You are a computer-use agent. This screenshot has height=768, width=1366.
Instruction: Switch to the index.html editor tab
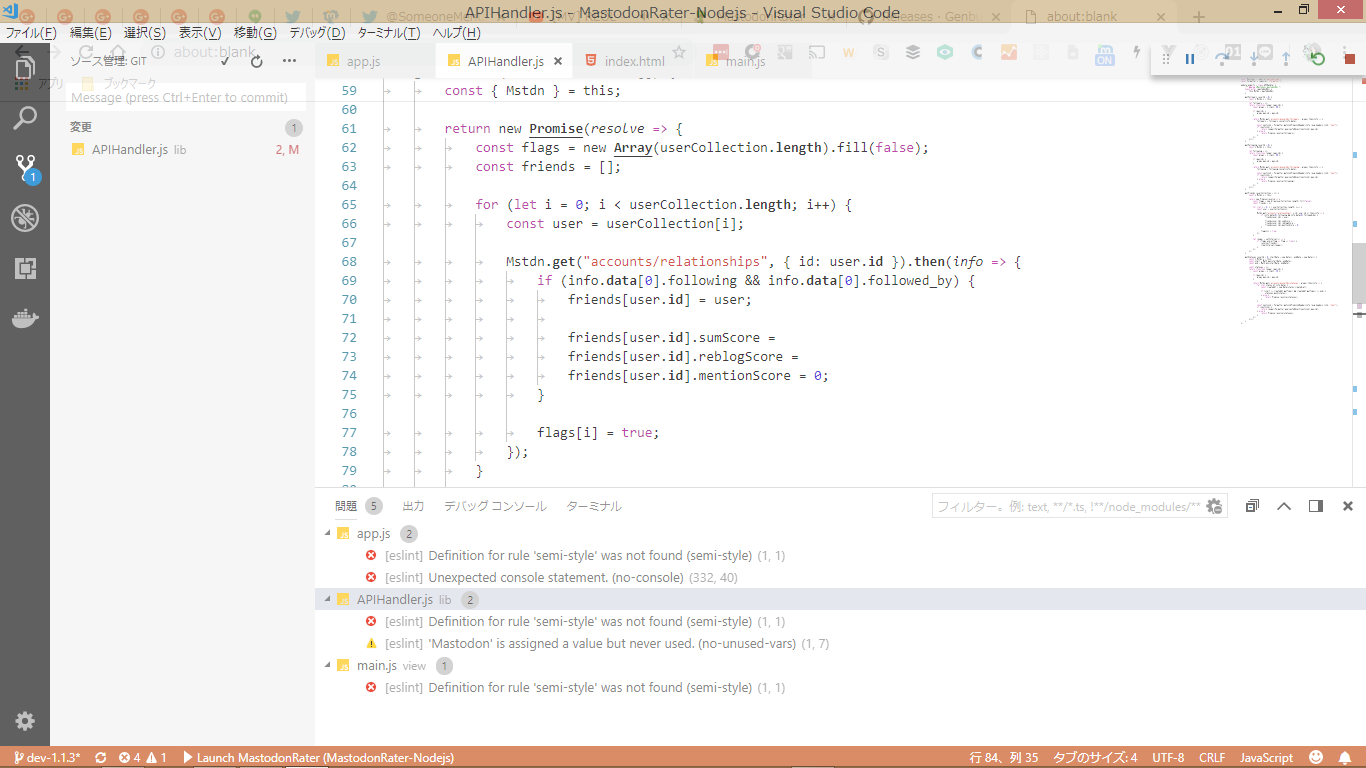point(634,61)
